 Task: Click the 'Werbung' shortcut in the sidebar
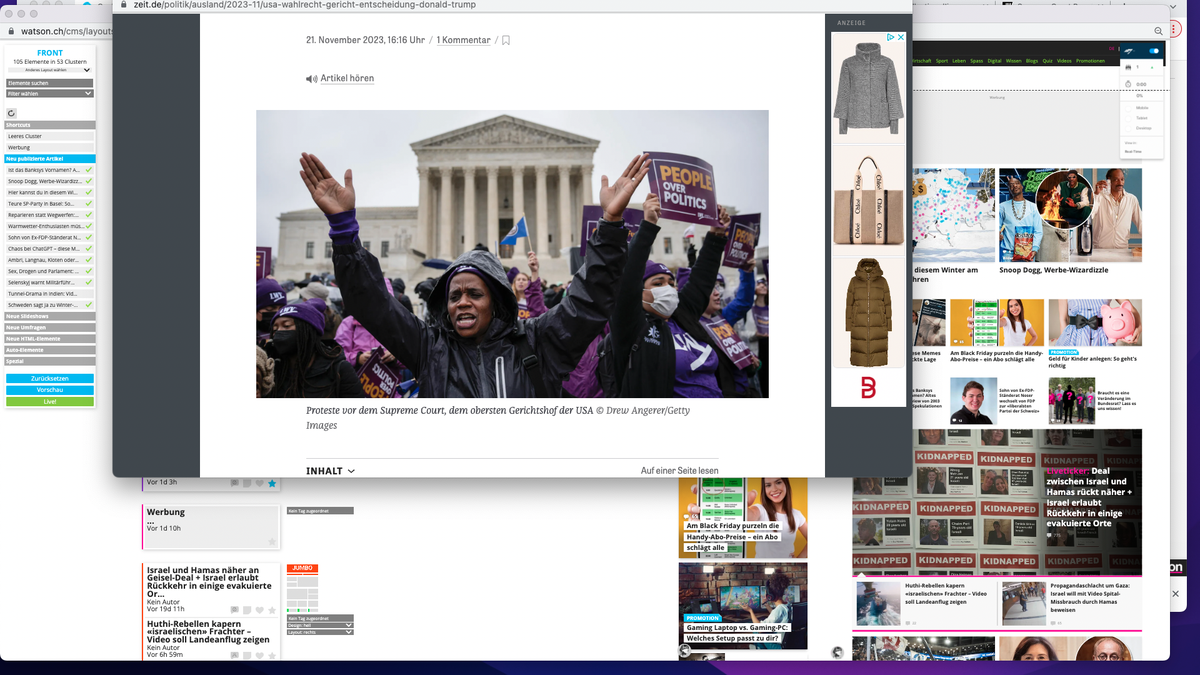(50, 148)
